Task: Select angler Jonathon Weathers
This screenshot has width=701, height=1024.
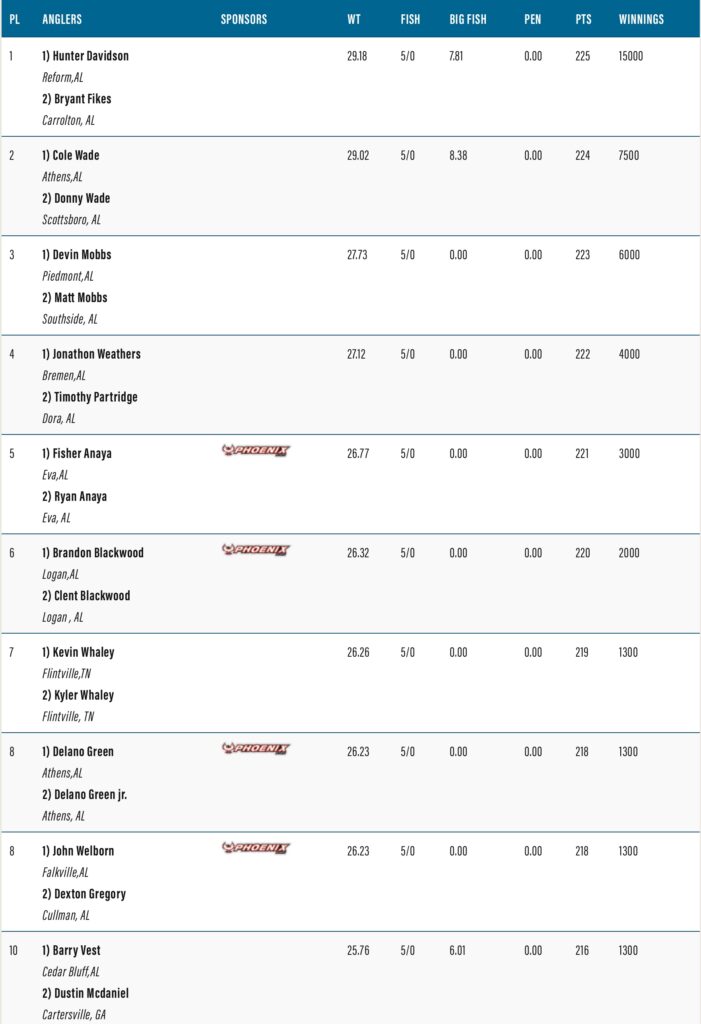Action: coord(96,354)
